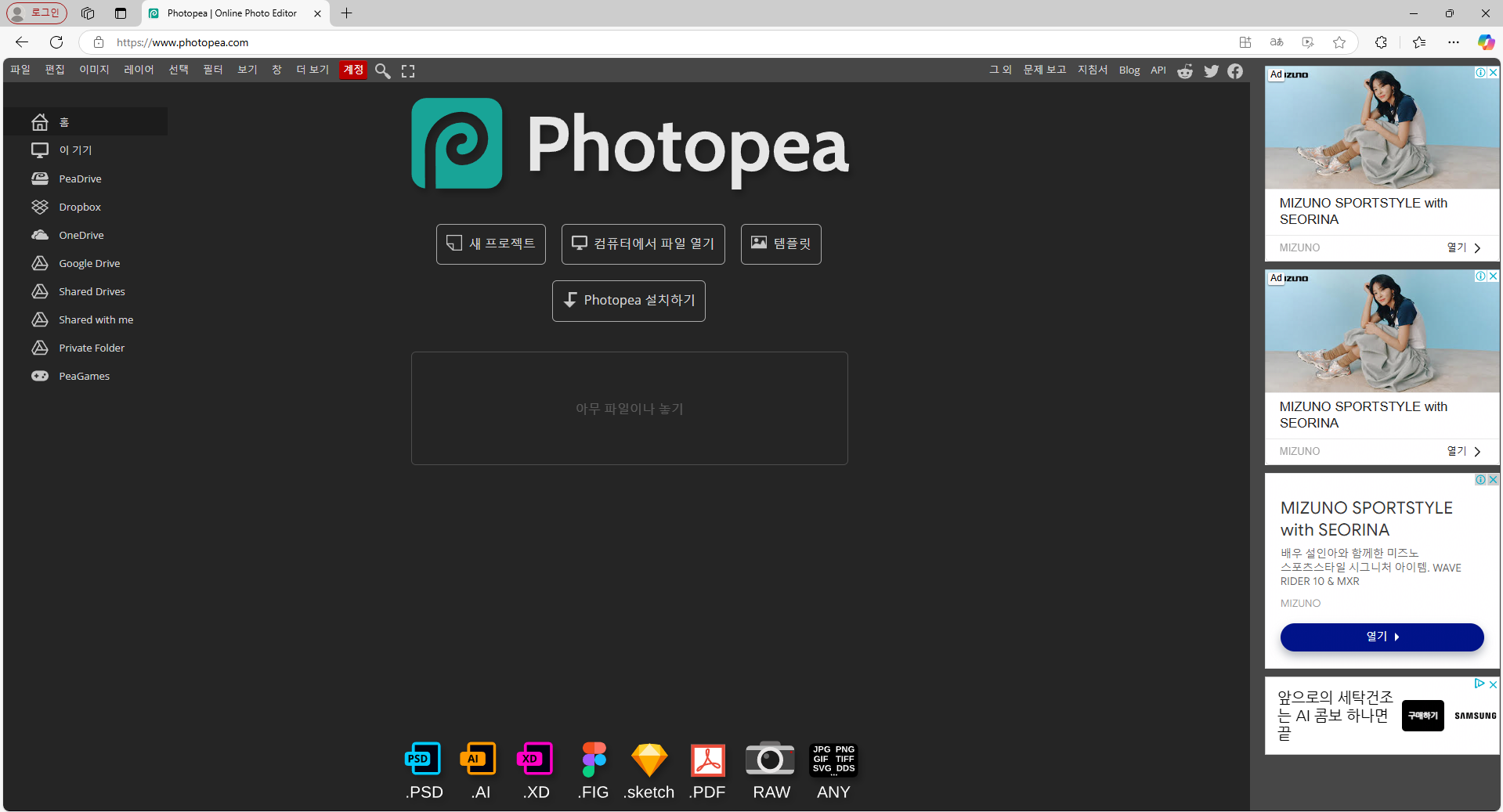Open the 파일 menu
This screenshot has width=1503, height=812.
pyautogui.click(x=20, y=70)
